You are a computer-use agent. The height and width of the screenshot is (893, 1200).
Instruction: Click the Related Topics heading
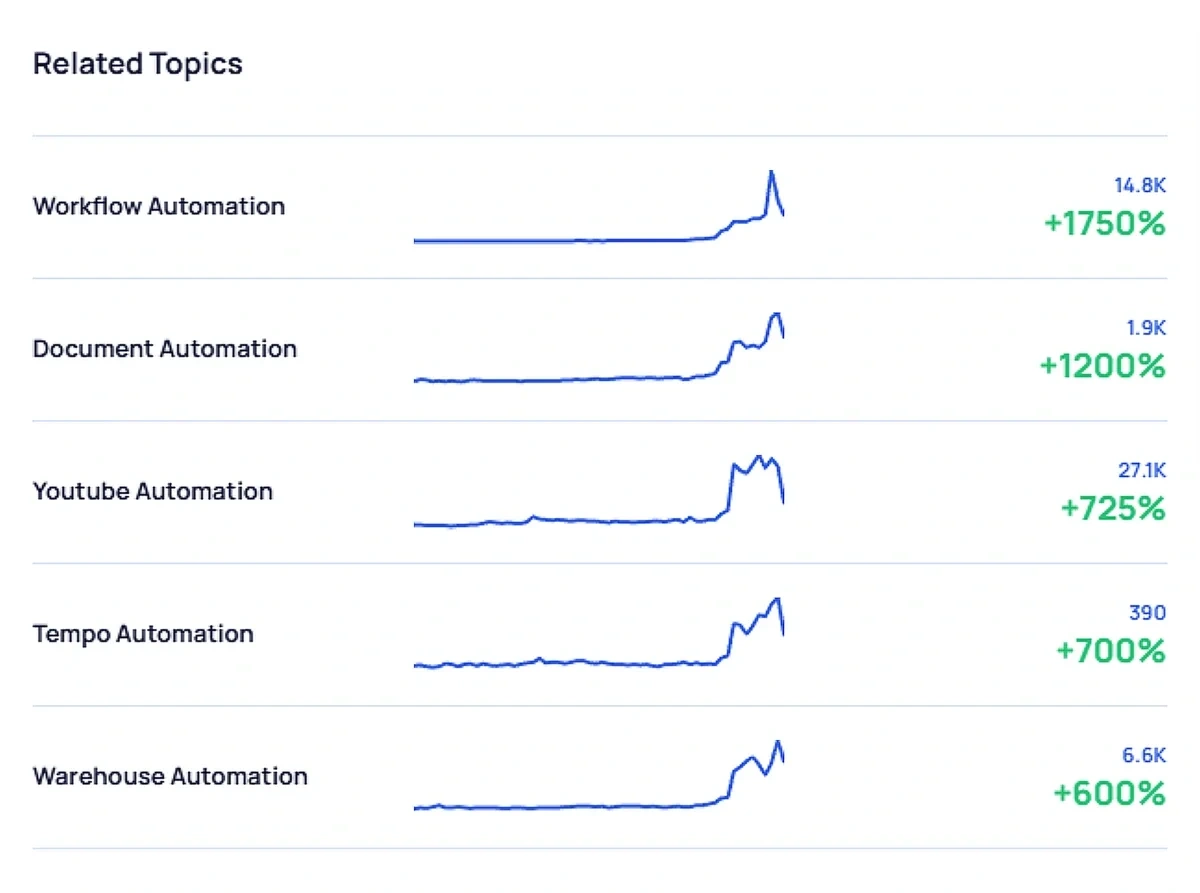pyautogui.click(x=137, y=63)
